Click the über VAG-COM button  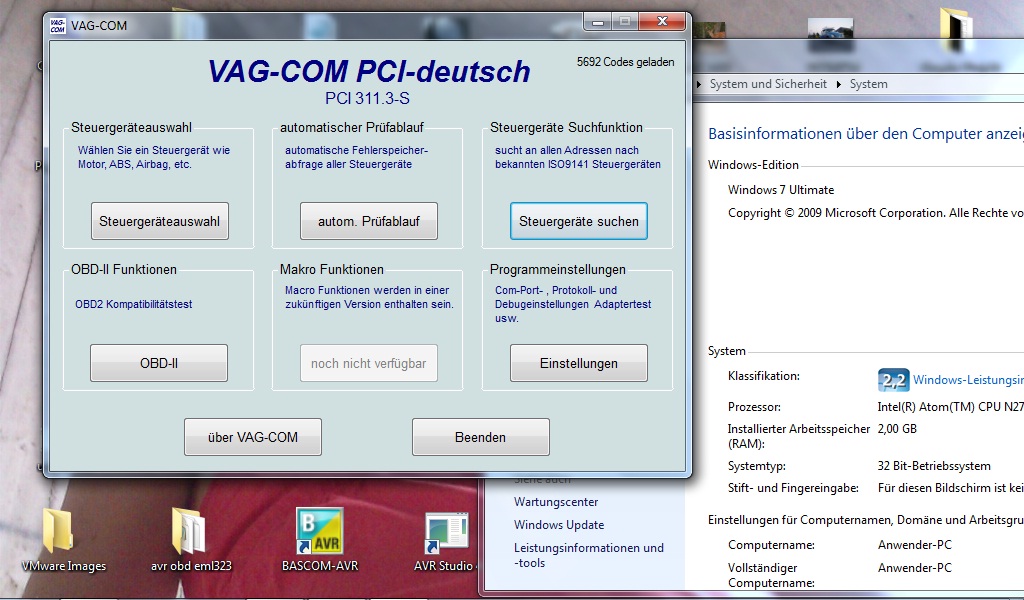(x=253, y=437)
